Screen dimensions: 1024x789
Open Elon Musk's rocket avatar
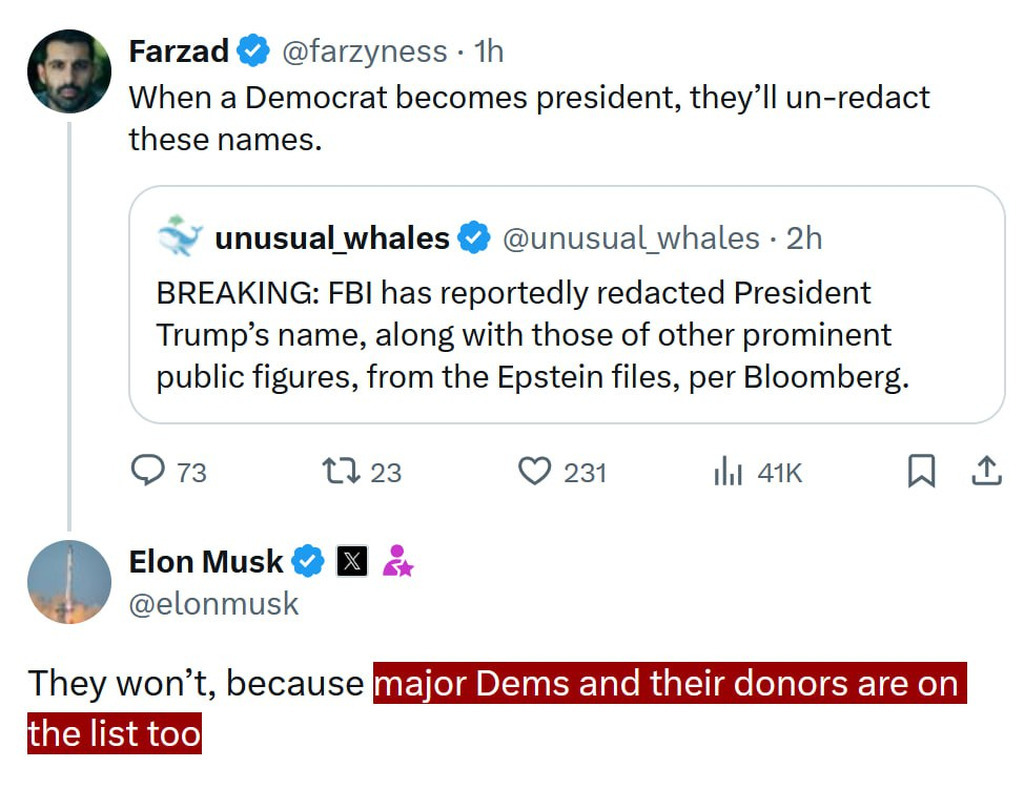pyautogui.click(x=69, y=582)
